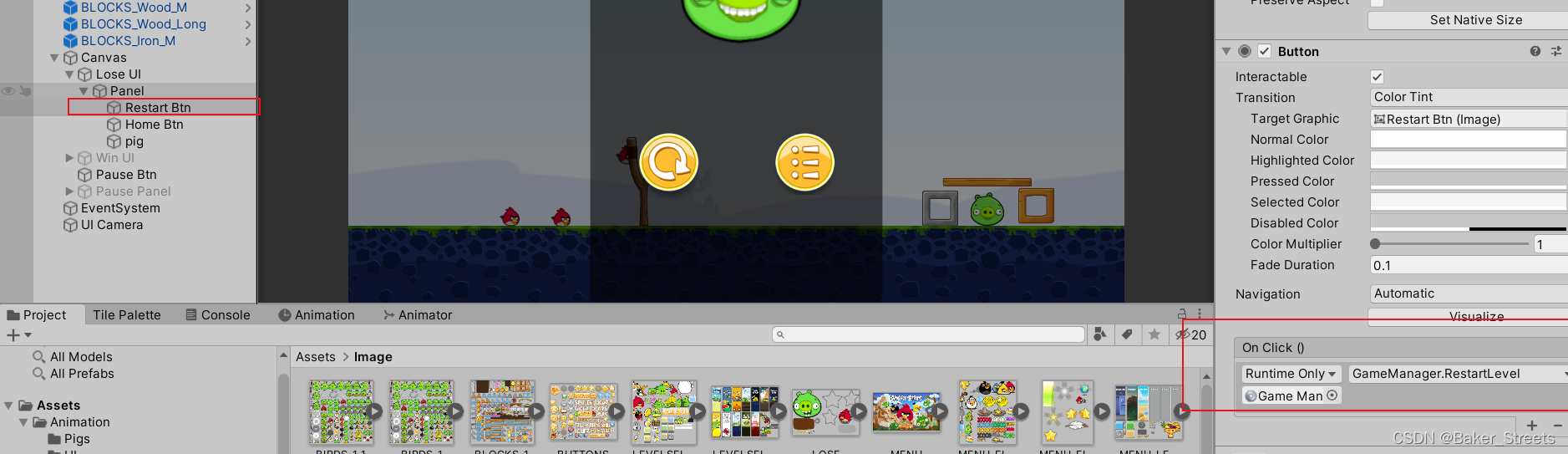The height and width of the screenshot is (454, 1568).
Task: Toggle Preserve Aspect checkbox
Action: click(x=1378, y=3)
